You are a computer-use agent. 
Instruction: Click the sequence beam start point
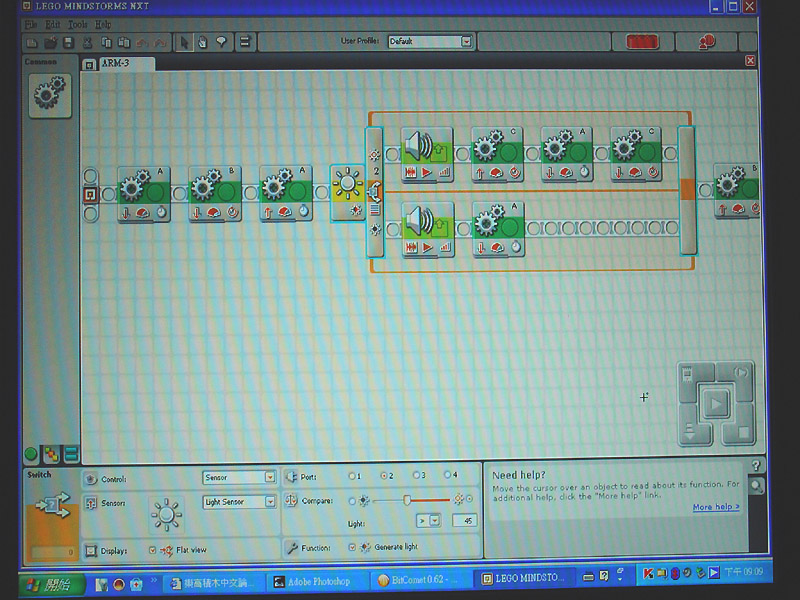coord(90,194)
